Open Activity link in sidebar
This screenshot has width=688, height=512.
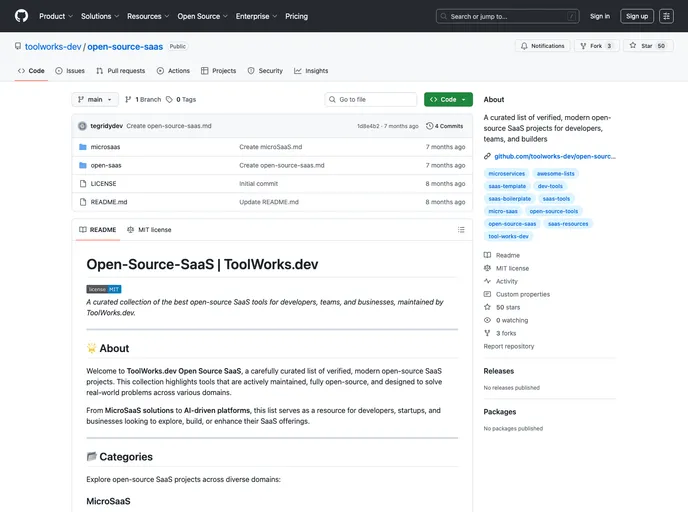(x=501, y=281)
